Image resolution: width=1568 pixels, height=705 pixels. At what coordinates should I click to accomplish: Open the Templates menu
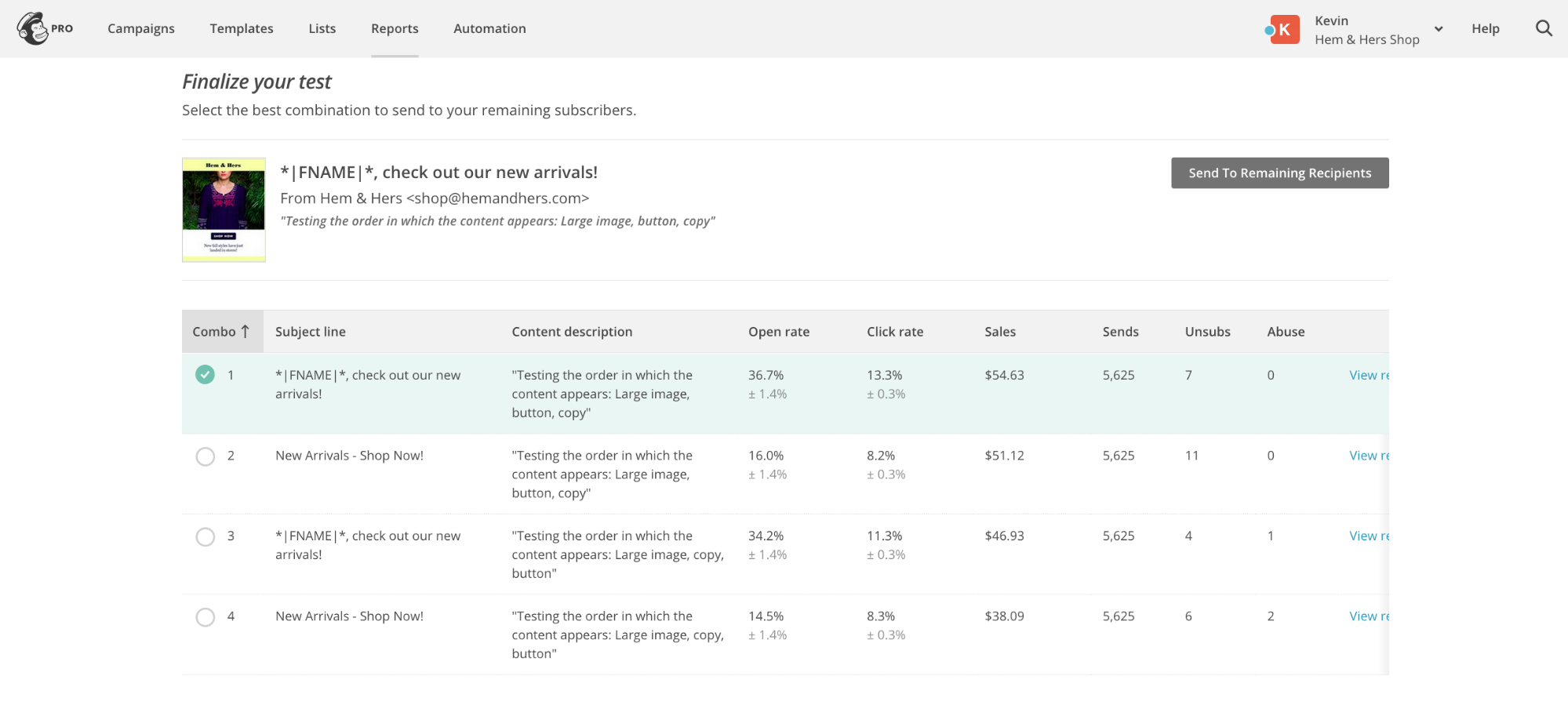coord(242,28)
